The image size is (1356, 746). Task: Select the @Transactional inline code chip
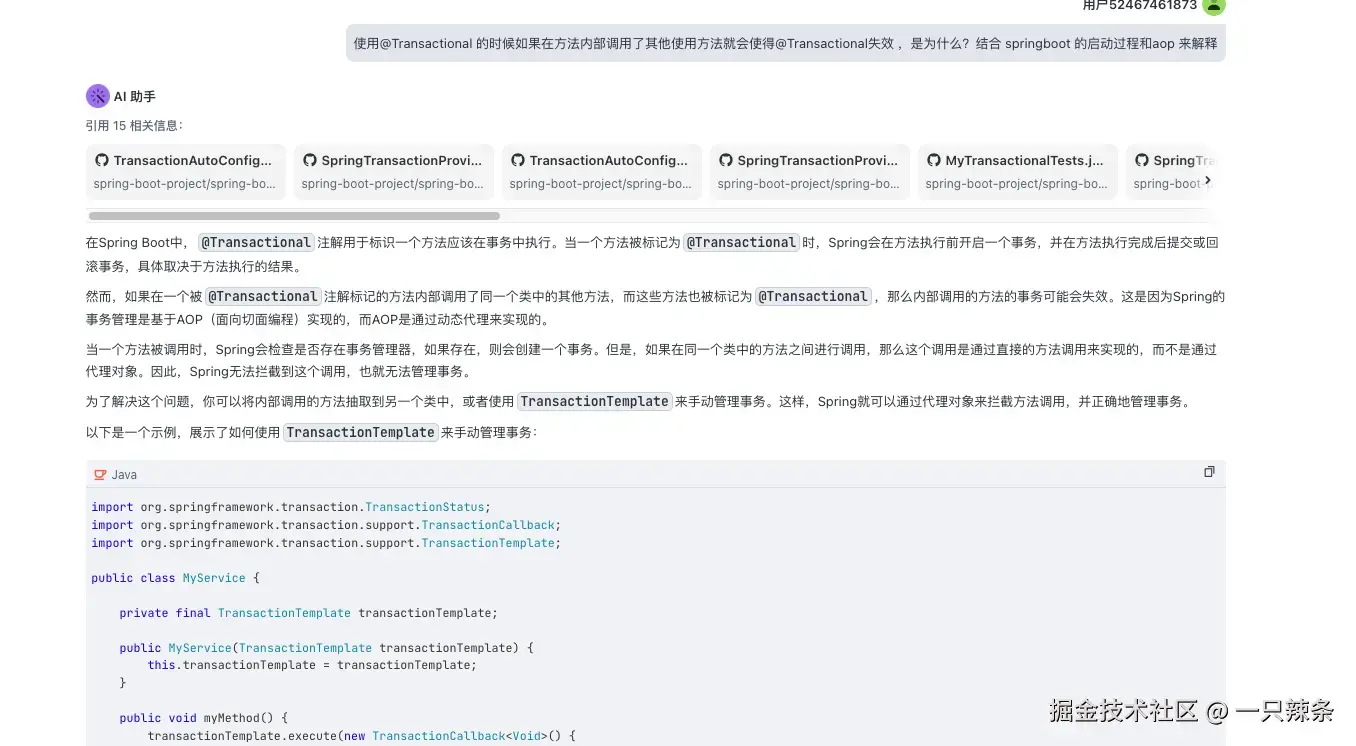click(x=256, y=242)
